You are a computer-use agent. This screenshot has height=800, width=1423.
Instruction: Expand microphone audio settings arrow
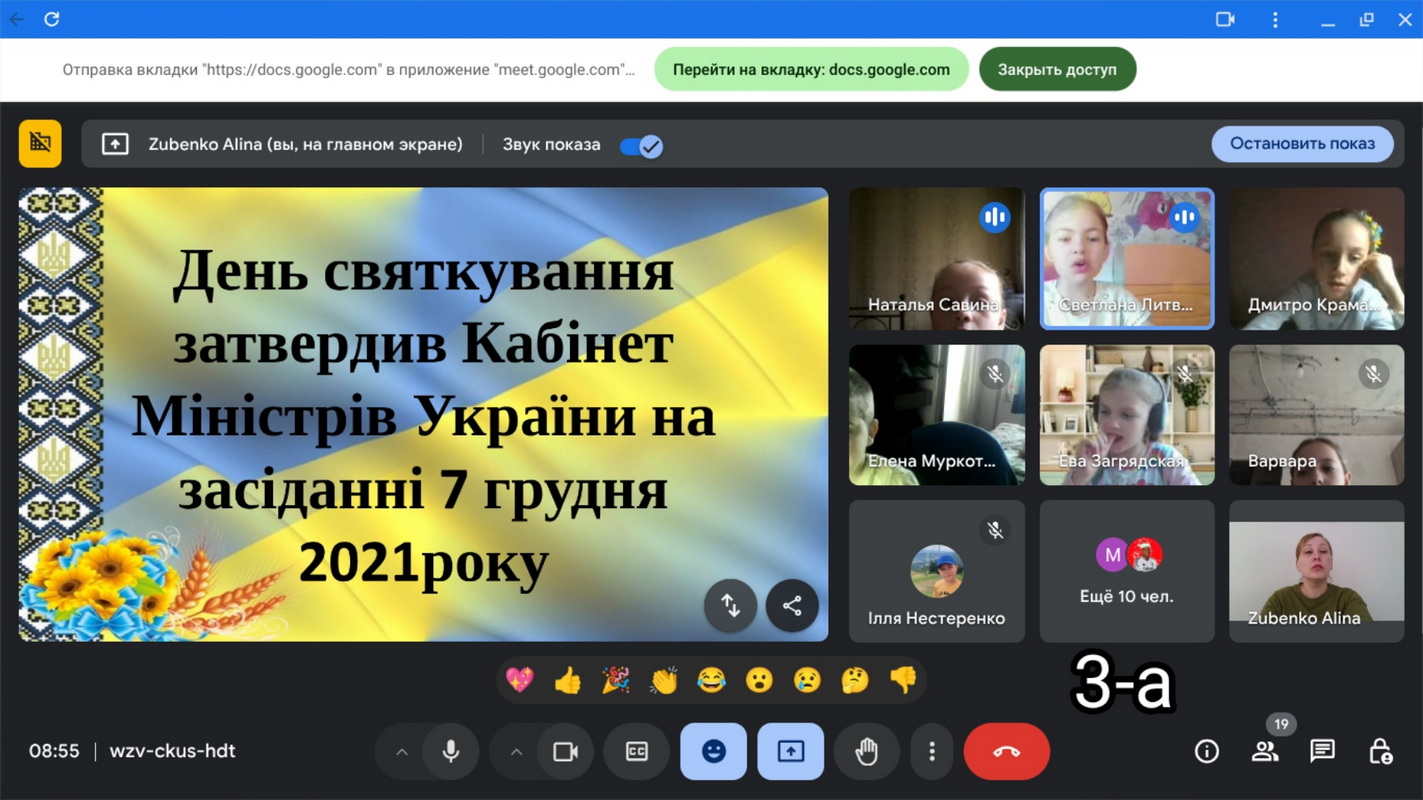tap(402, 751)
